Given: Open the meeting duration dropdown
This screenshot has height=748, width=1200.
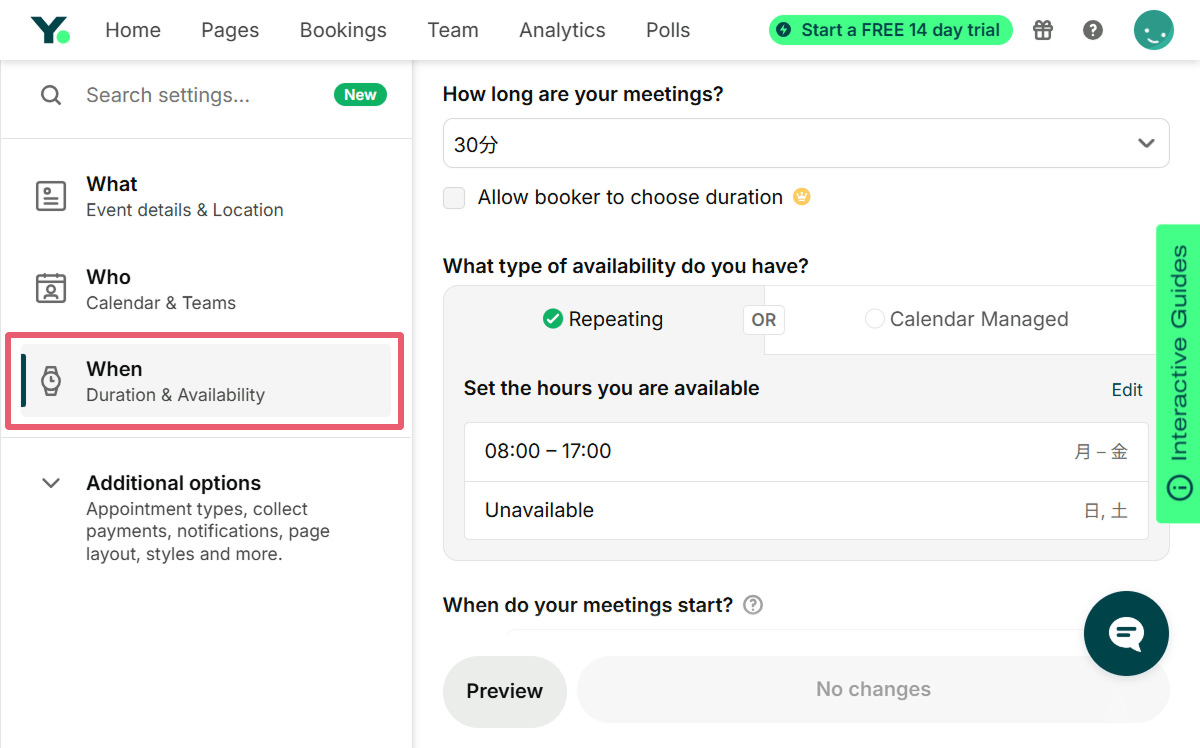Looking at the screenshot, I should point(805,144).
